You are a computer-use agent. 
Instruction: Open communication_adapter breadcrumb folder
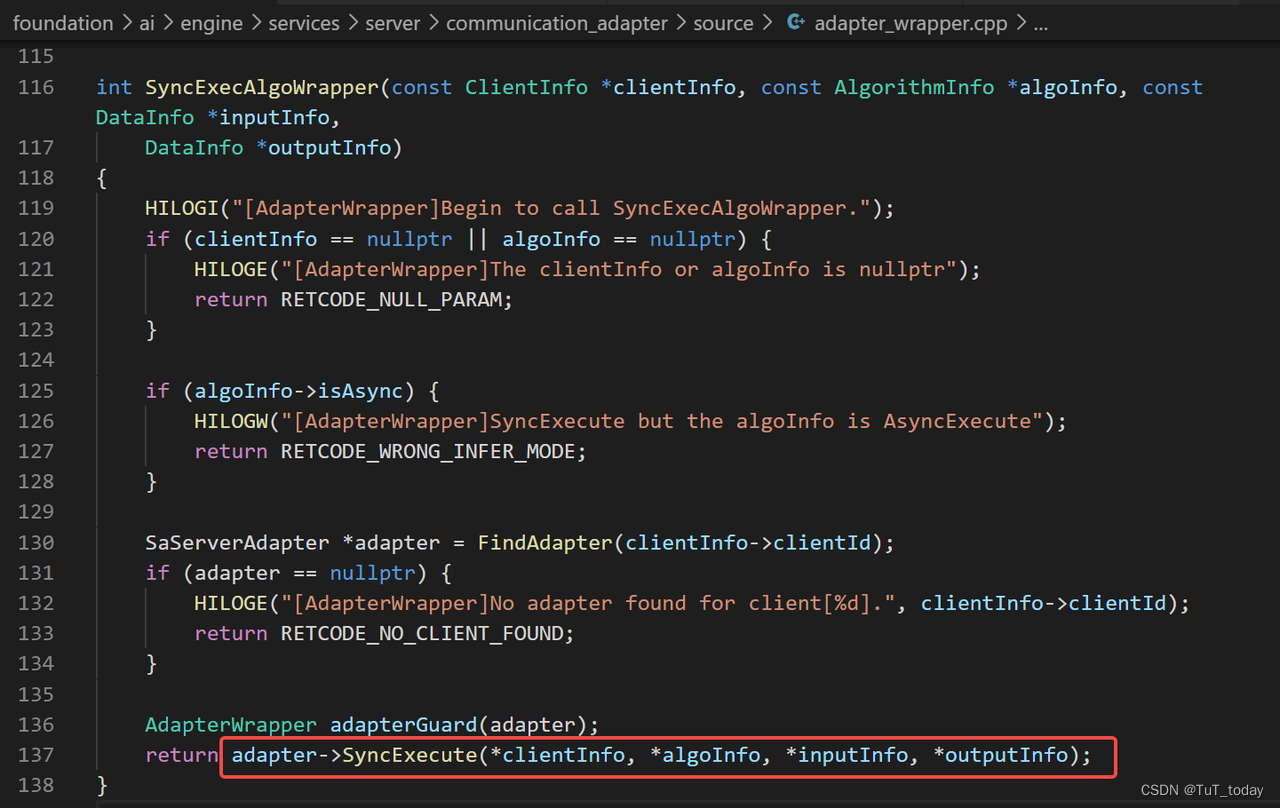pyautogui.click(x=557, y=23)
